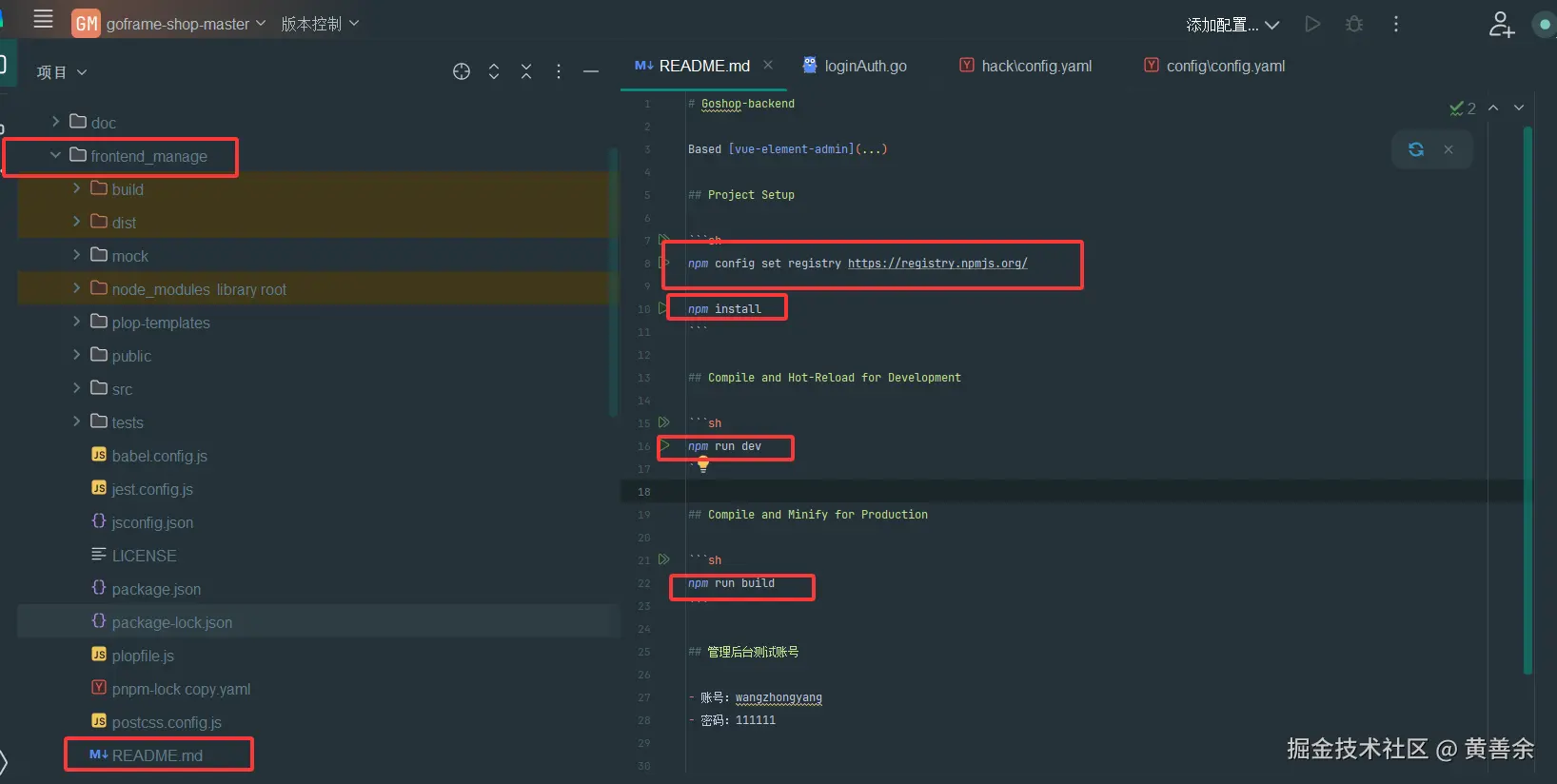1557x784 pixels.
Task: Run gutter icon at line 15
Action: 664,421
